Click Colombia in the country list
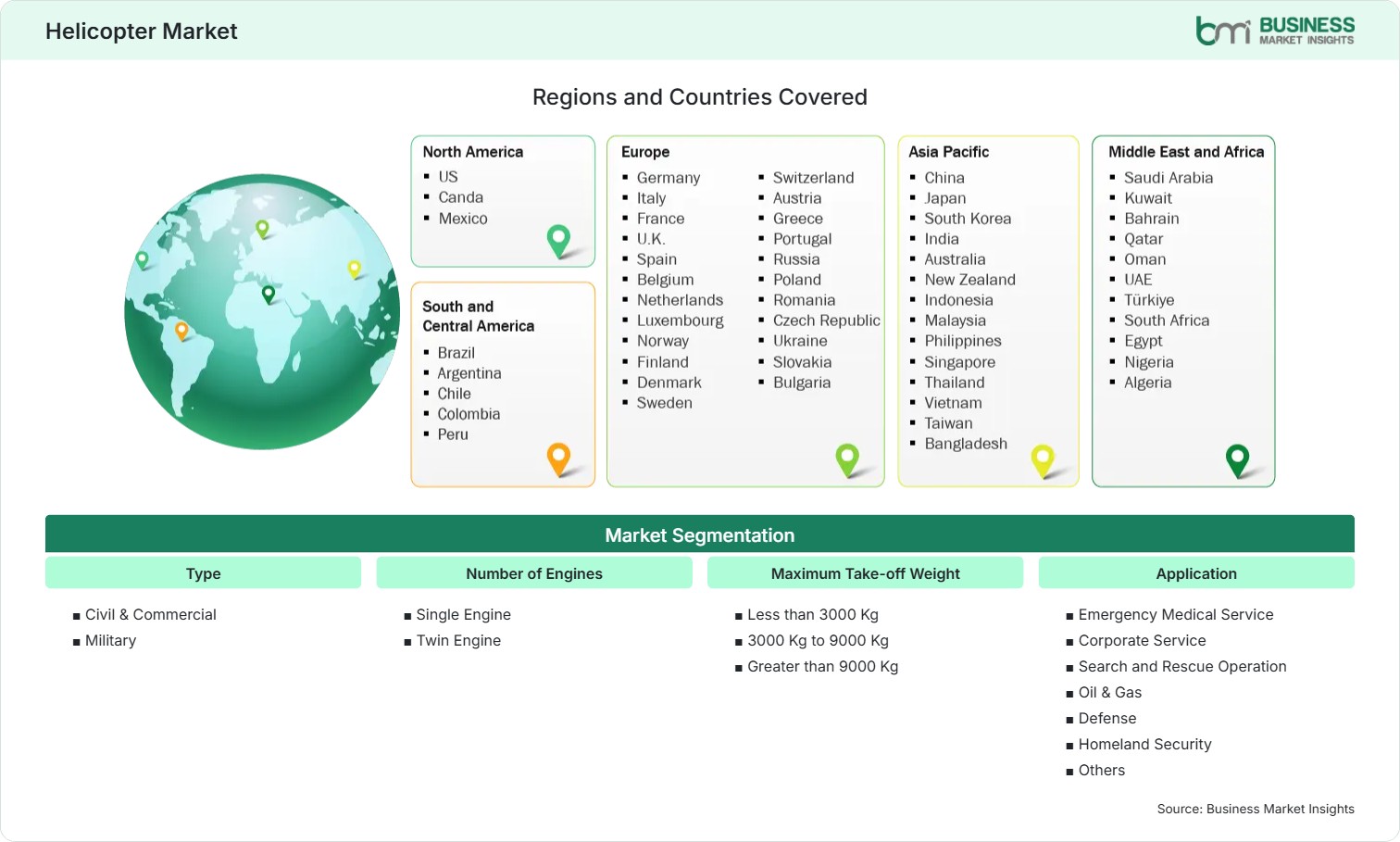Image resolution: width=1400 pixels, height=842 pixels. (469, 414)
